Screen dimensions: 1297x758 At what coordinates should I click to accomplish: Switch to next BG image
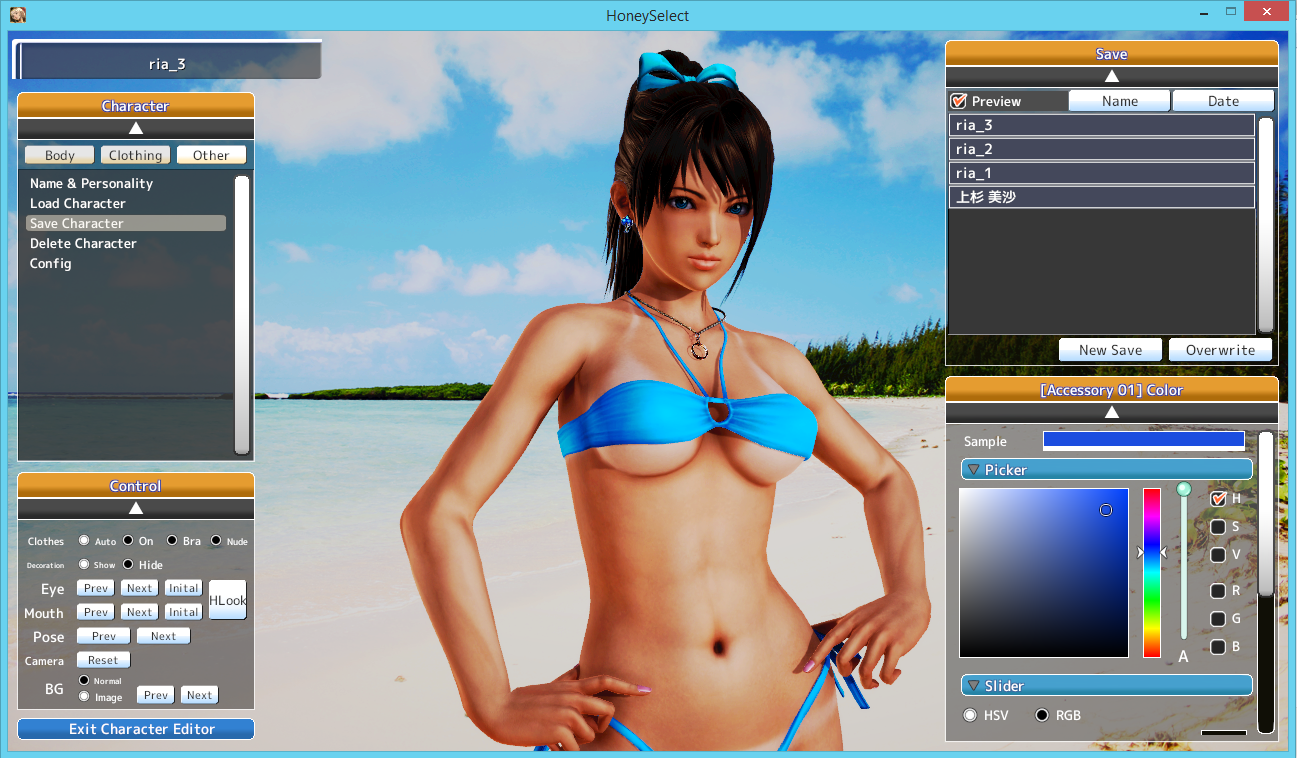coord(200,695)
